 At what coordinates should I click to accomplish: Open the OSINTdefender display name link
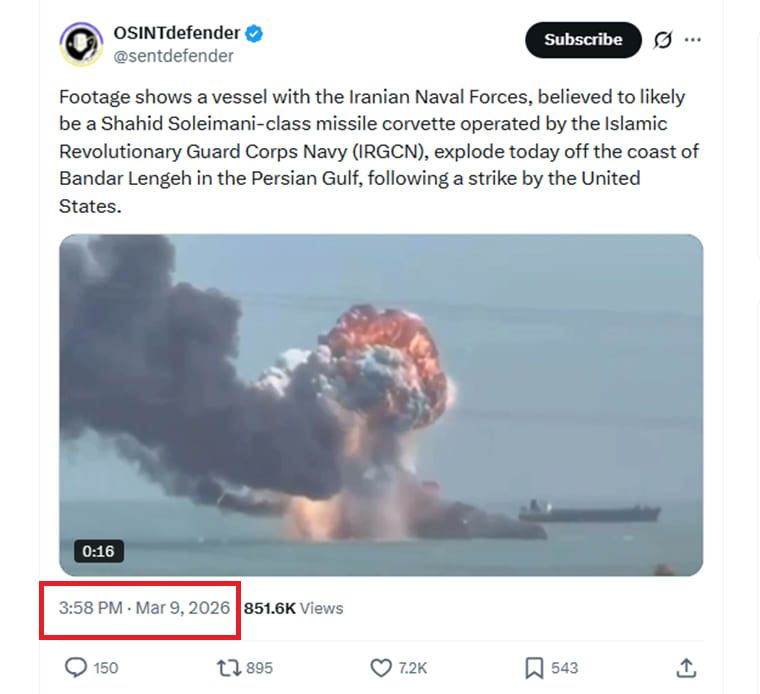click(x=177, y=34)
